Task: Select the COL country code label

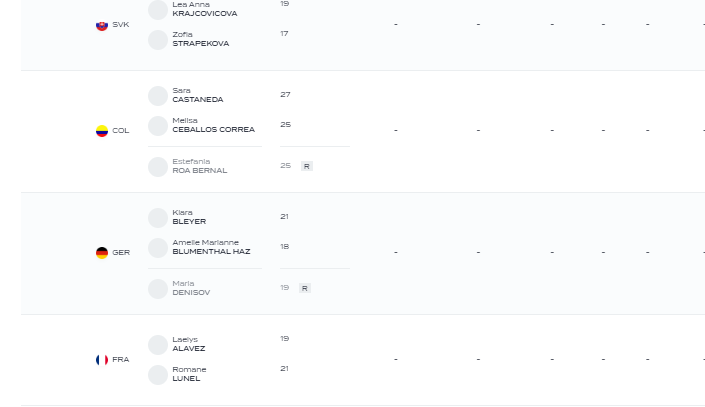Action: click(120, 131)
